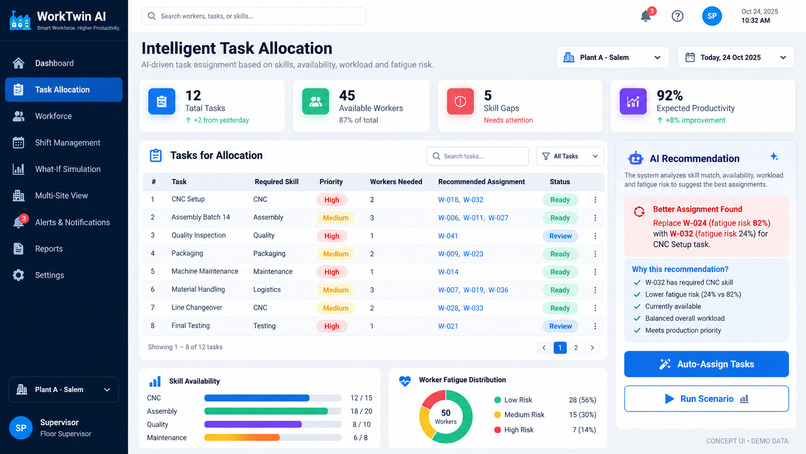
Task: Open the Plant A - Salem header dropdown
Action: [612, 57]
